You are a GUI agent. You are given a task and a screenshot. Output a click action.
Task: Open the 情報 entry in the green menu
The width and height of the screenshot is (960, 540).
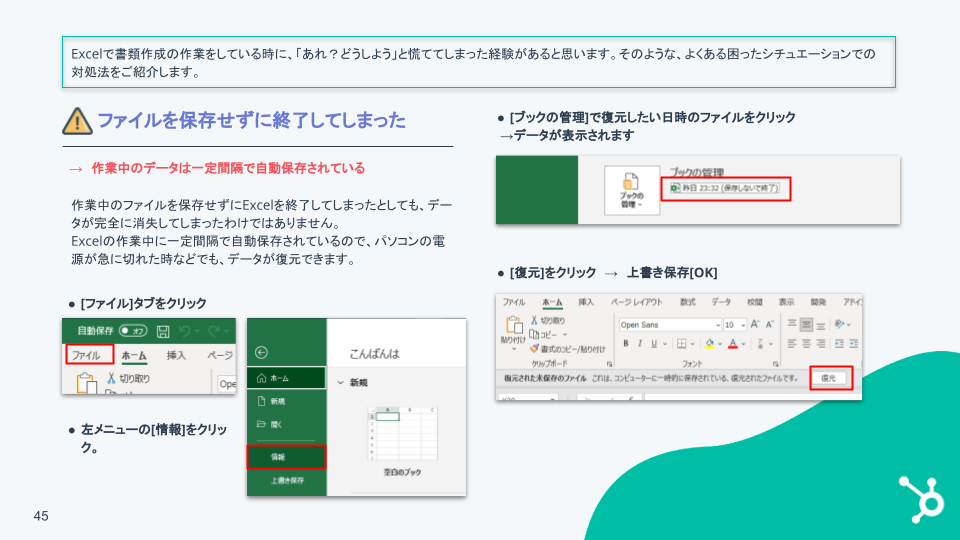tap(286, 457)
